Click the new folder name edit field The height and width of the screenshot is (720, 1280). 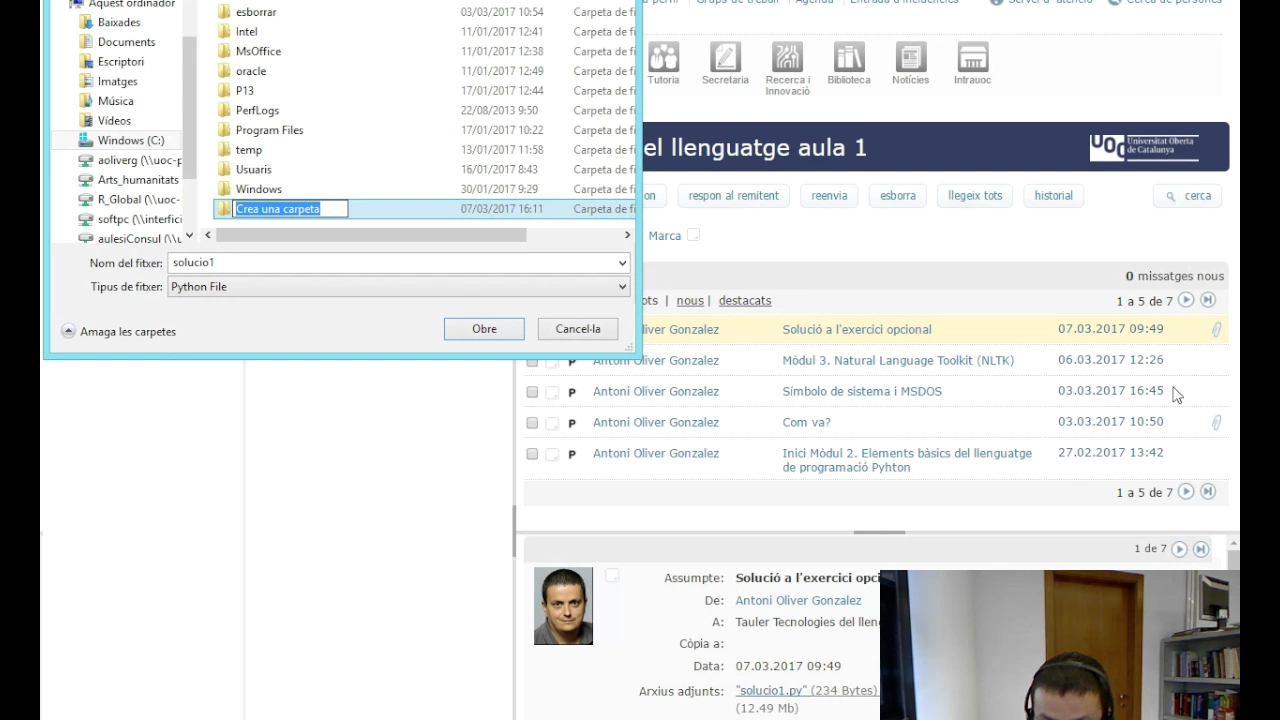click(291, 209)
